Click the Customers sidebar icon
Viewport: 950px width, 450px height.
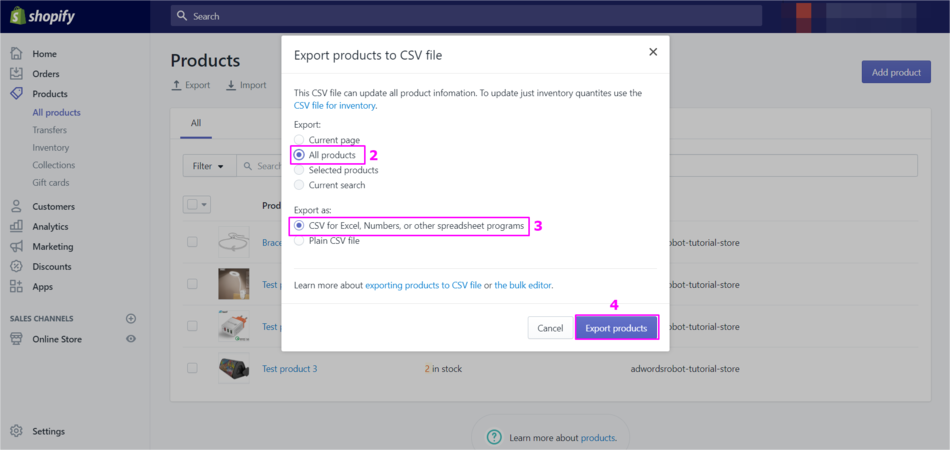(16, 207)
